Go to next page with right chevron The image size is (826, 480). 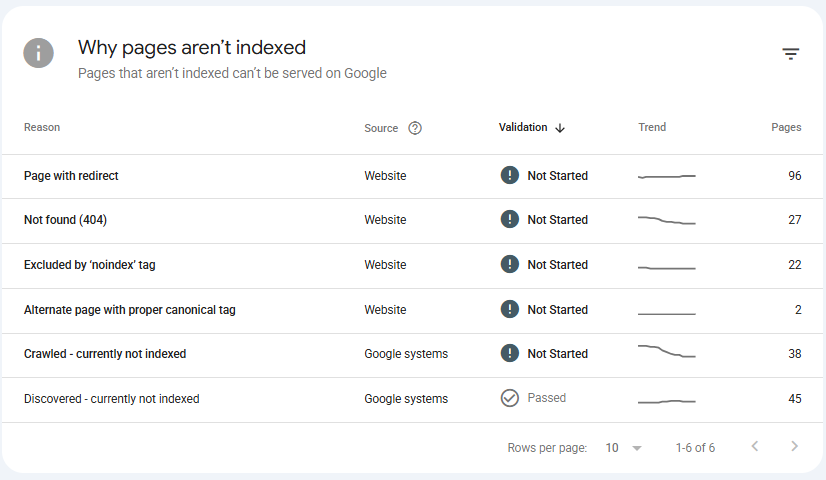click(x=794, y=446)
